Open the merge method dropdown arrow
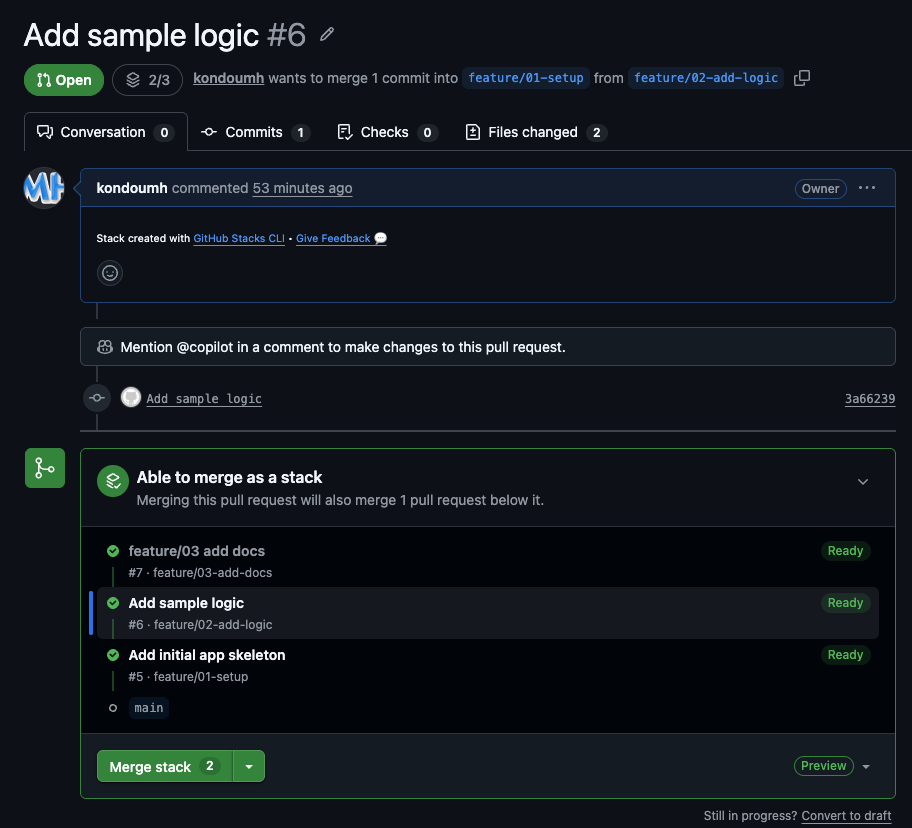Image resolution: width=912 pixels, height=828 pixels. click(249, 766)
